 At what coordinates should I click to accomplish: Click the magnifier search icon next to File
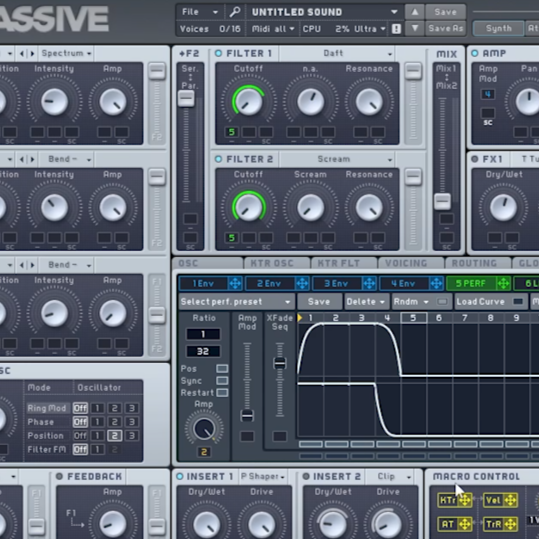pyautogui.click(x=235, y=12)
